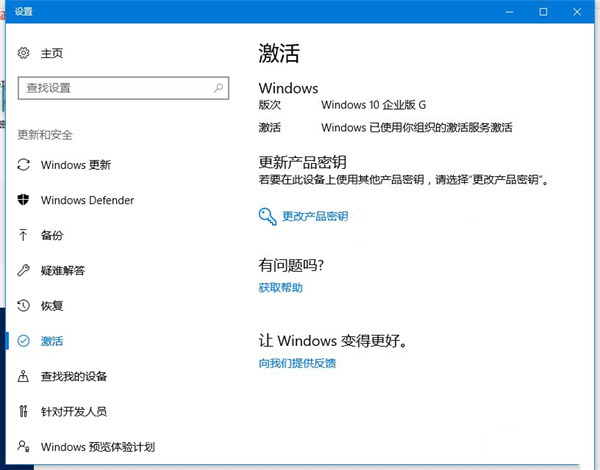Open the 获取帮助 link
The height and width of the screenshot is (470, 600).
pyautogui.click(x=280, y=288)
